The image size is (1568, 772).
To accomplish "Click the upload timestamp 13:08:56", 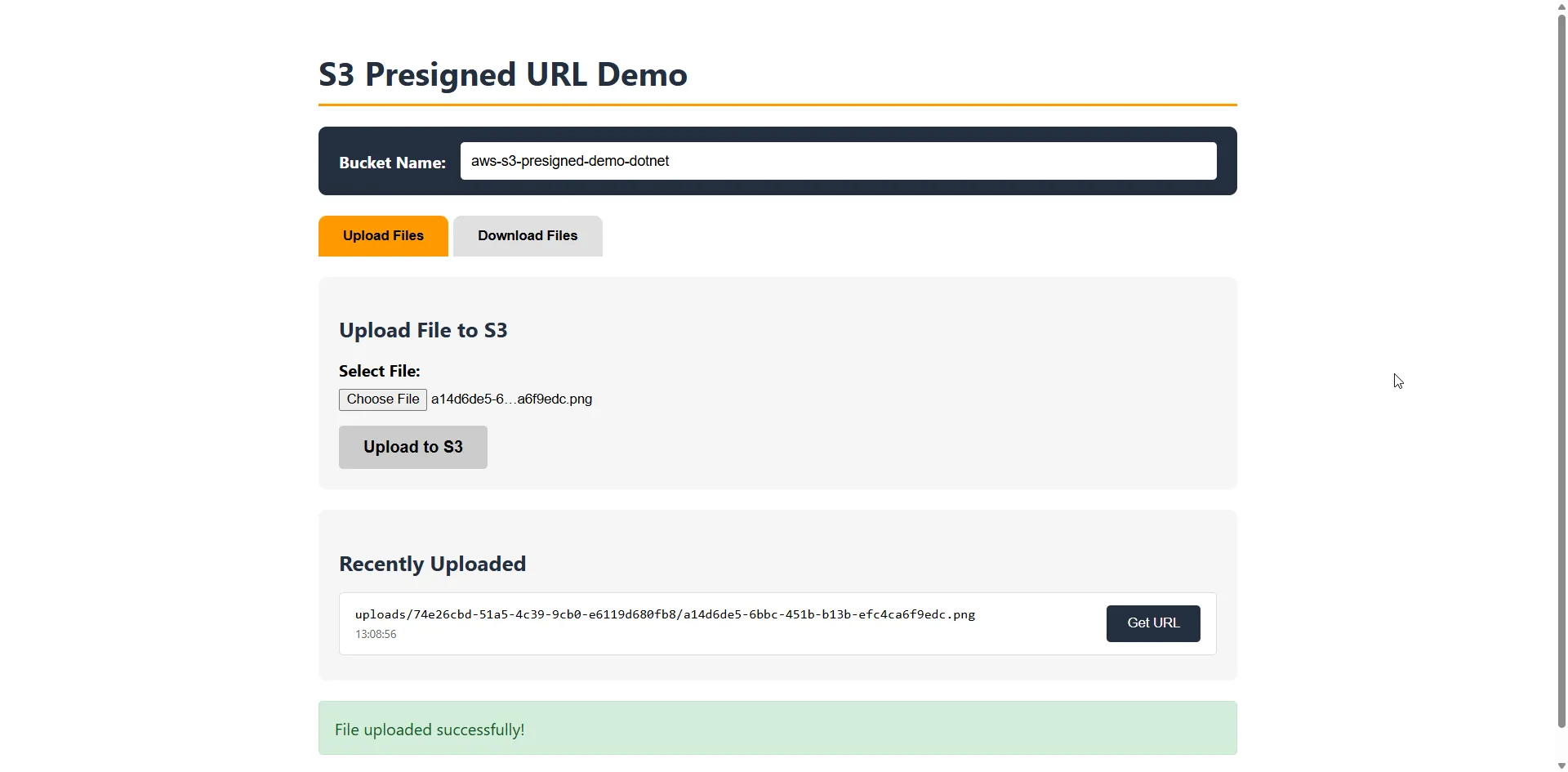I will click(x=375, y=633).
